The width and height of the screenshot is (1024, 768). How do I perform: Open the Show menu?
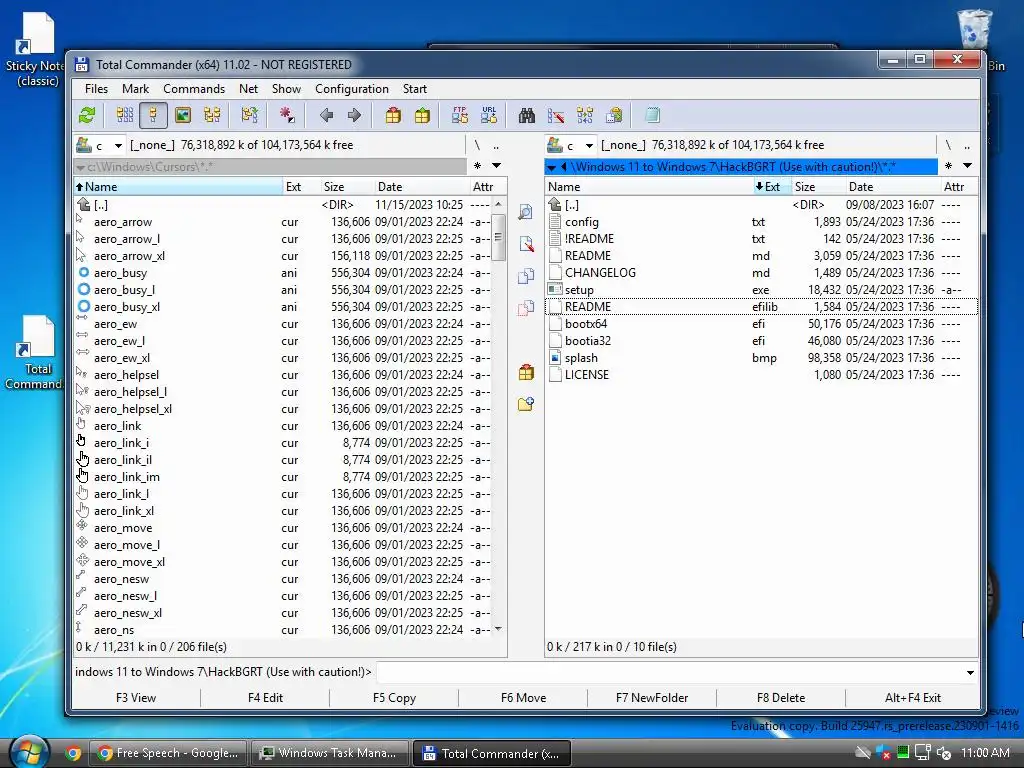(286, 89)
